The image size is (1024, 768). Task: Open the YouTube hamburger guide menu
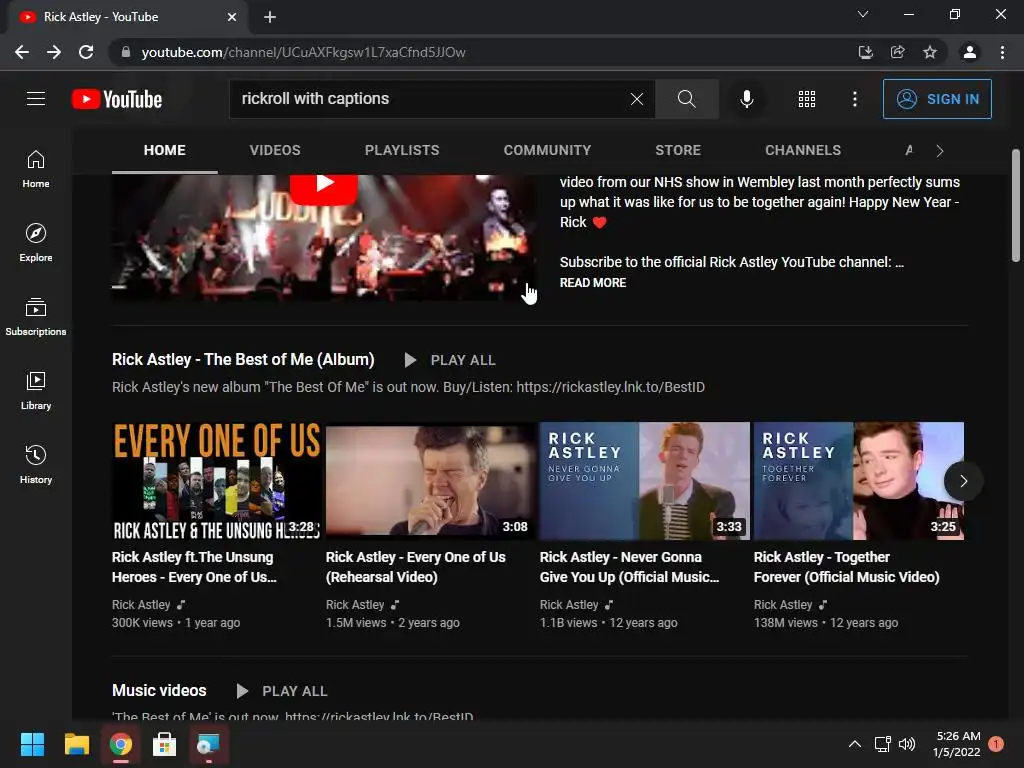[x=36, y=99]
